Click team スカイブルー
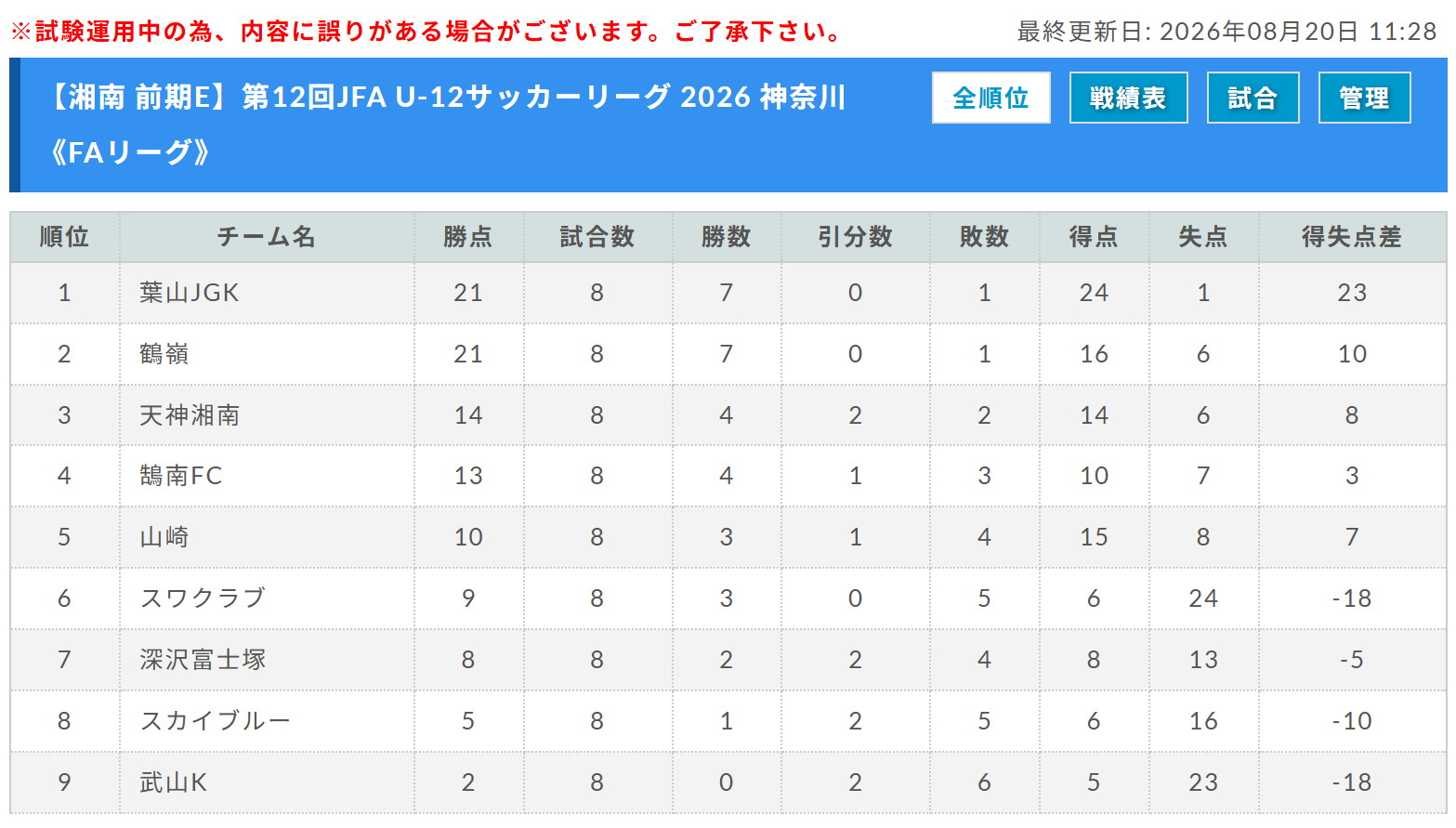 click(x=215, y=721)
